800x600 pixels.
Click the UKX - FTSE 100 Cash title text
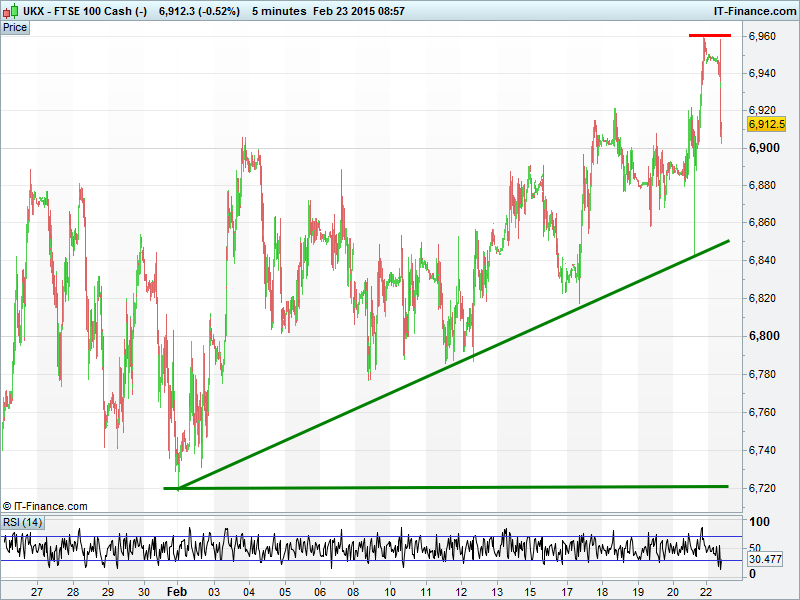84,11
